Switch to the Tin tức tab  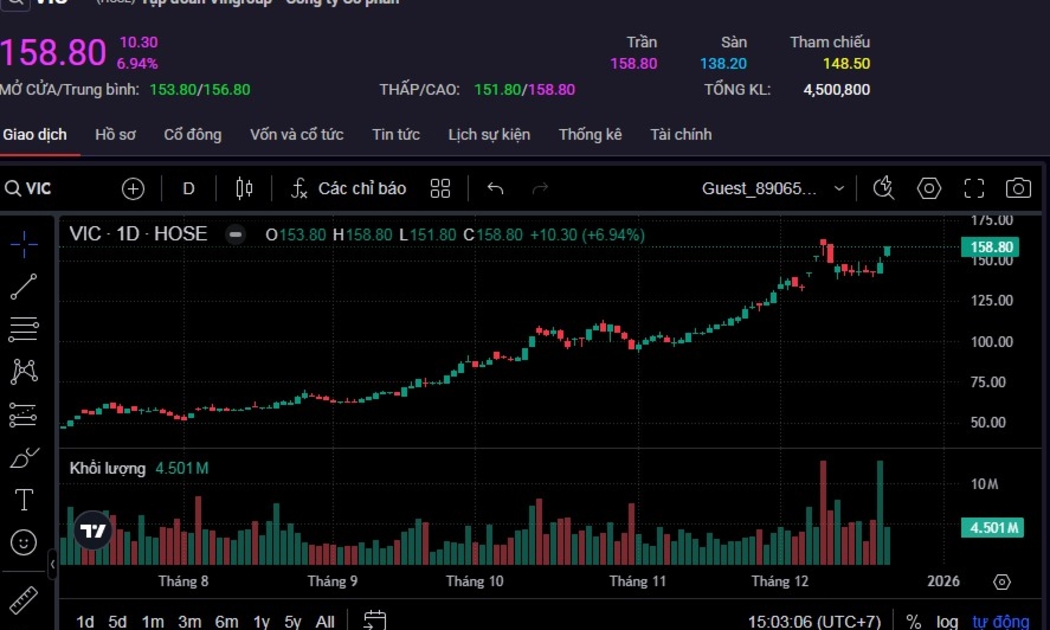(396, 134)
